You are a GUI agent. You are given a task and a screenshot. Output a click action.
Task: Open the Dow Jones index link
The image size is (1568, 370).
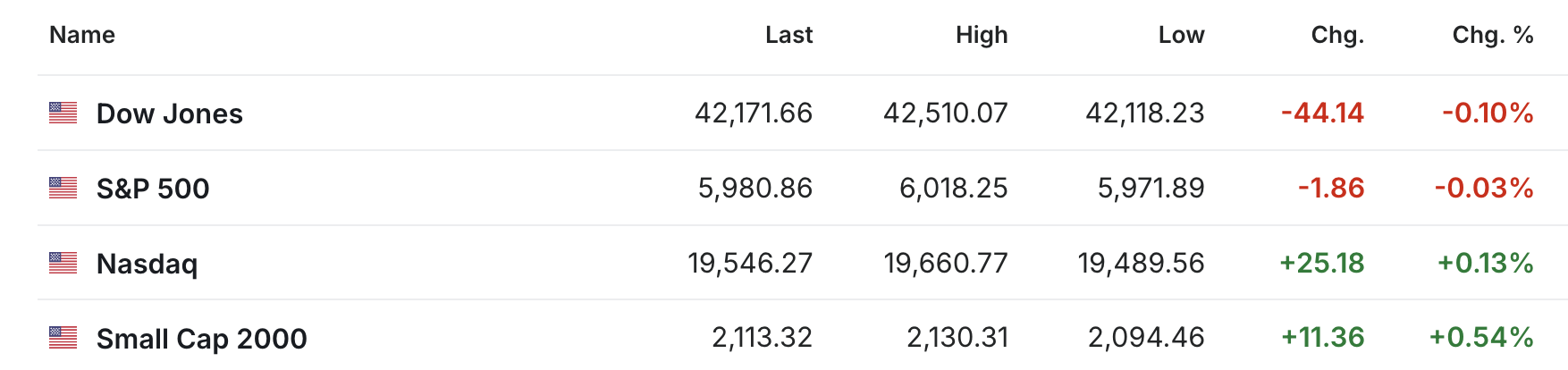[x=169, y=114]
